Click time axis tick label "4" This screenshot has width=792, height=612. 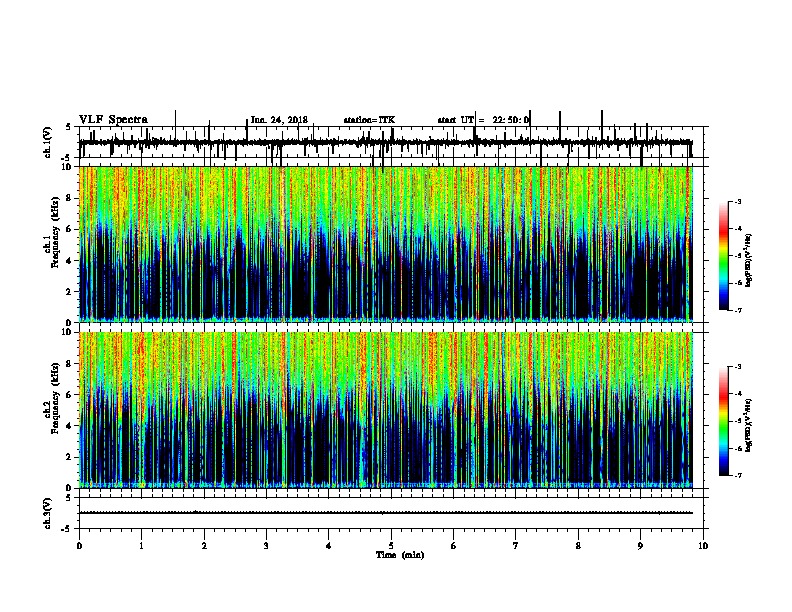pos(329,546)
